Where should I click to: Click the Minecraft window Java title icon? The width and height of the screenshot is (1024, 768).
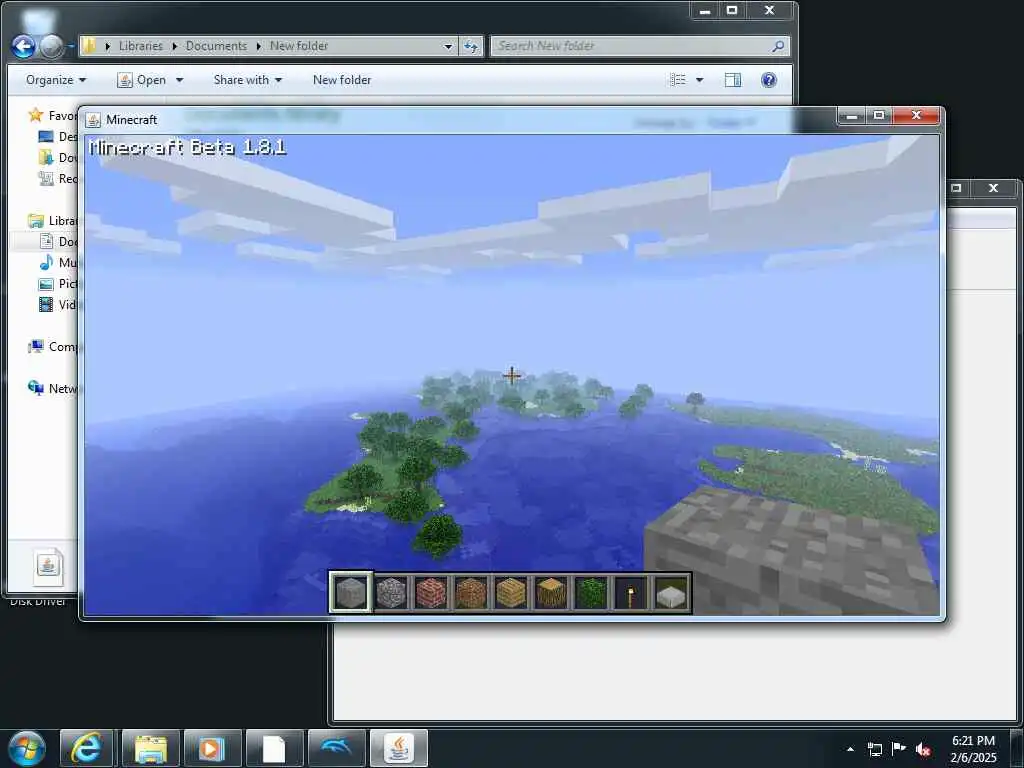[x=93, y=120]
